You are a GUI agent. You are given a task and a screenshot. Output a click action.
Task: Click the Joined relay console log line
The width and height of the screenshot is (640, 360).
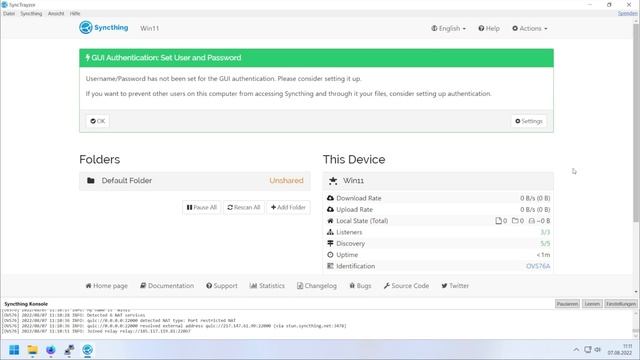point(96,331)
